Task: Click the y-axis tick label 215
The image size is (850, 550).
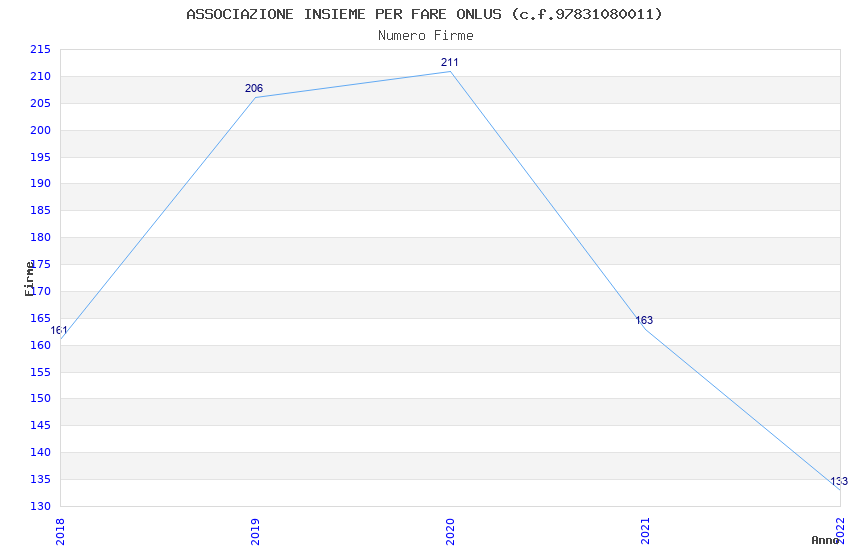Action: 40,49
